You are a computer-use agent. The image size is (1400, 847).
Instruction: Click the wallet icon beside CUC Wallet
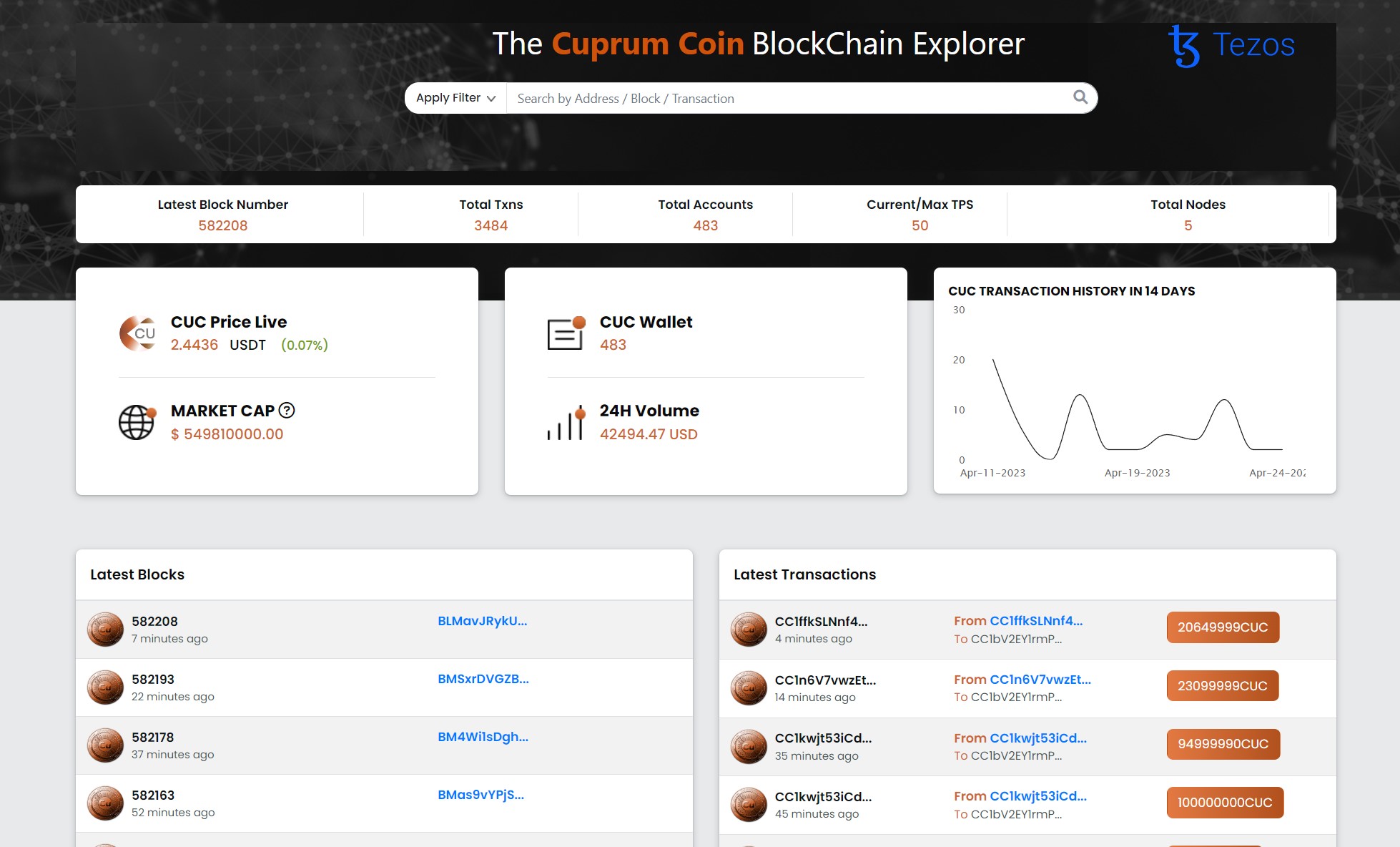[x=566, y=332]
